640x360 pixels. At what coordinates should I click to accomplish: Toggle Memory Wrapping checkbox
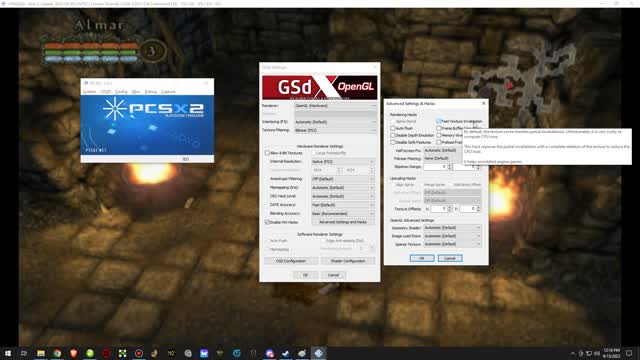pyautogui.click(x=439, y=135)
